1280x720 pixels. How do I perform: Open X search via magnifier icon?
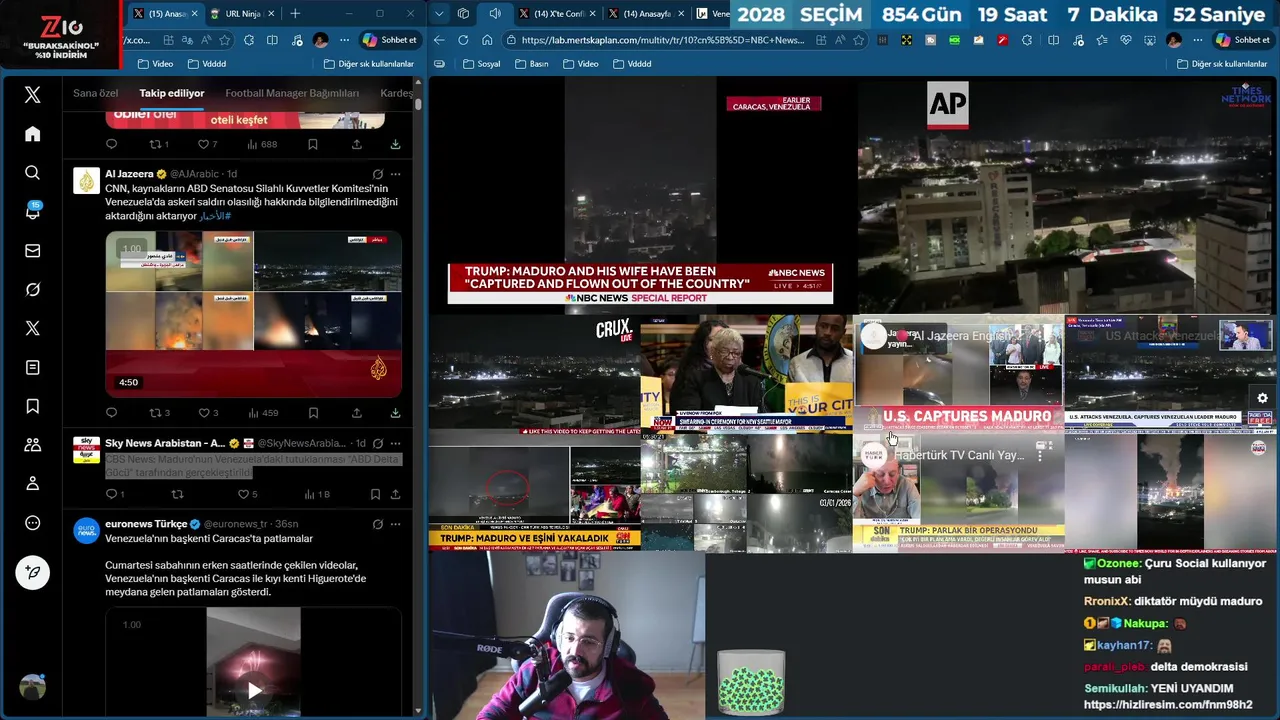pos(32,173)
